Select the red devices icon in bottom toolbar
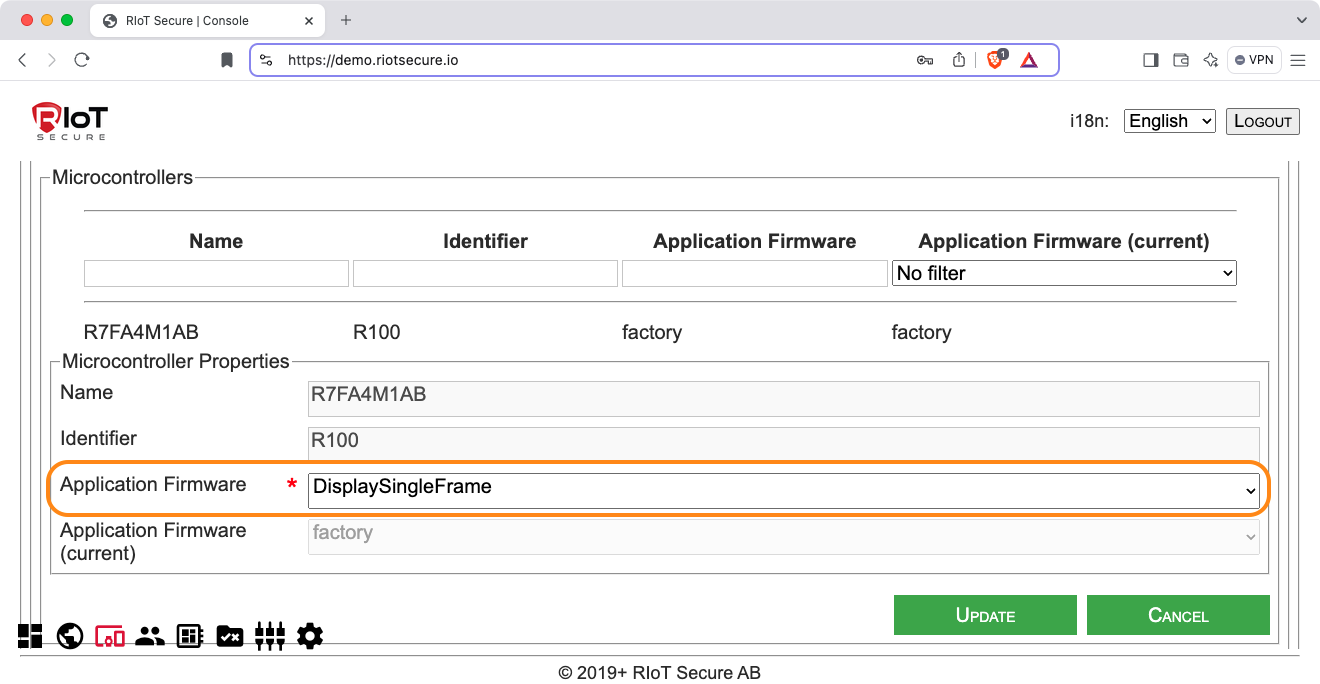 110,636
